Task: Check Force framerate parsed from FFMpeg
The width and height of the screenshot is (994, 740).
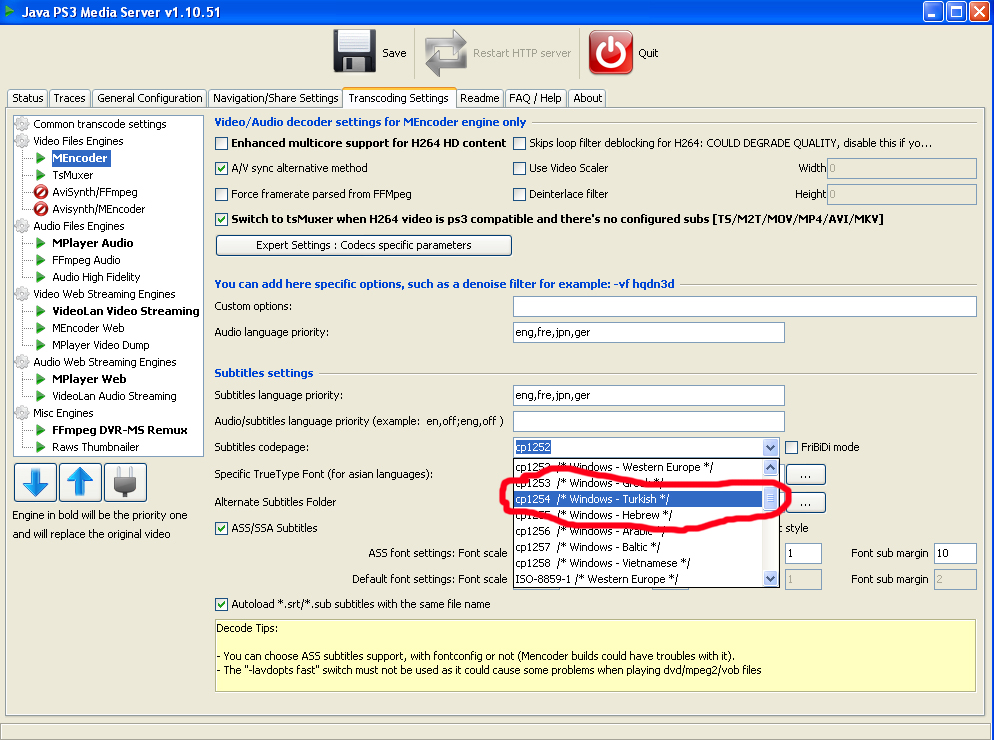Action: pos(221,194)
